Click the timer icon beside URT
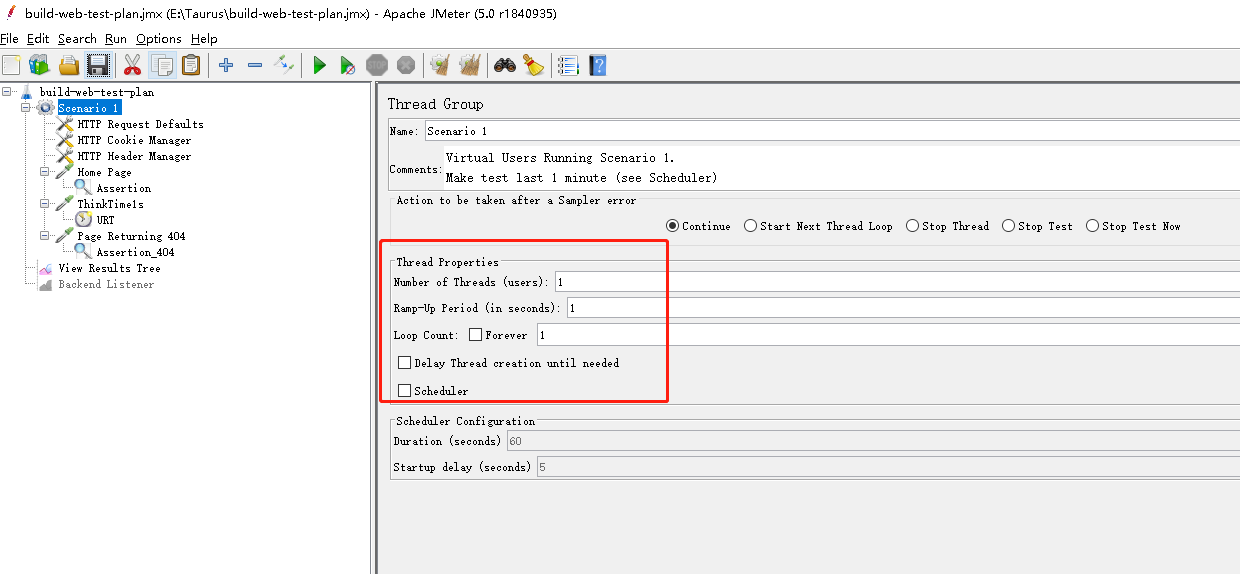 tap(84, 220)
